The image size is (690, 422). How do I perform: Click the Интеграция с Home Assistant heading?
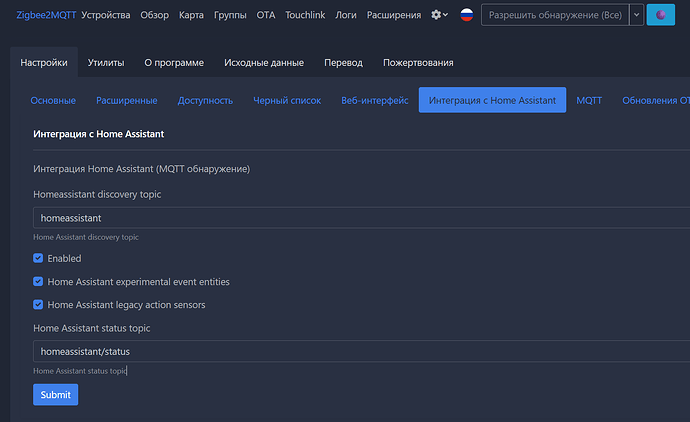point(99,134)
